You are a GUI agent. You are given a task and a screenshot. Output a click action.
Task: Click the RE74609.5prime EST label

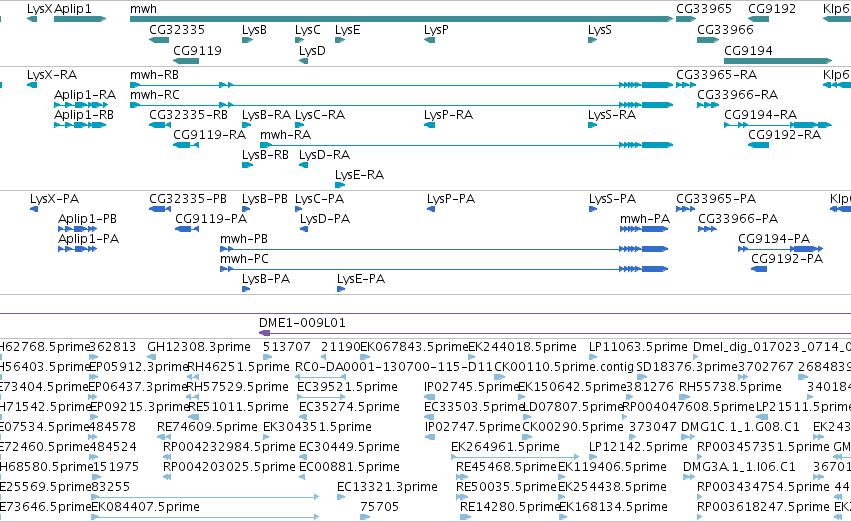coord(207,427)
